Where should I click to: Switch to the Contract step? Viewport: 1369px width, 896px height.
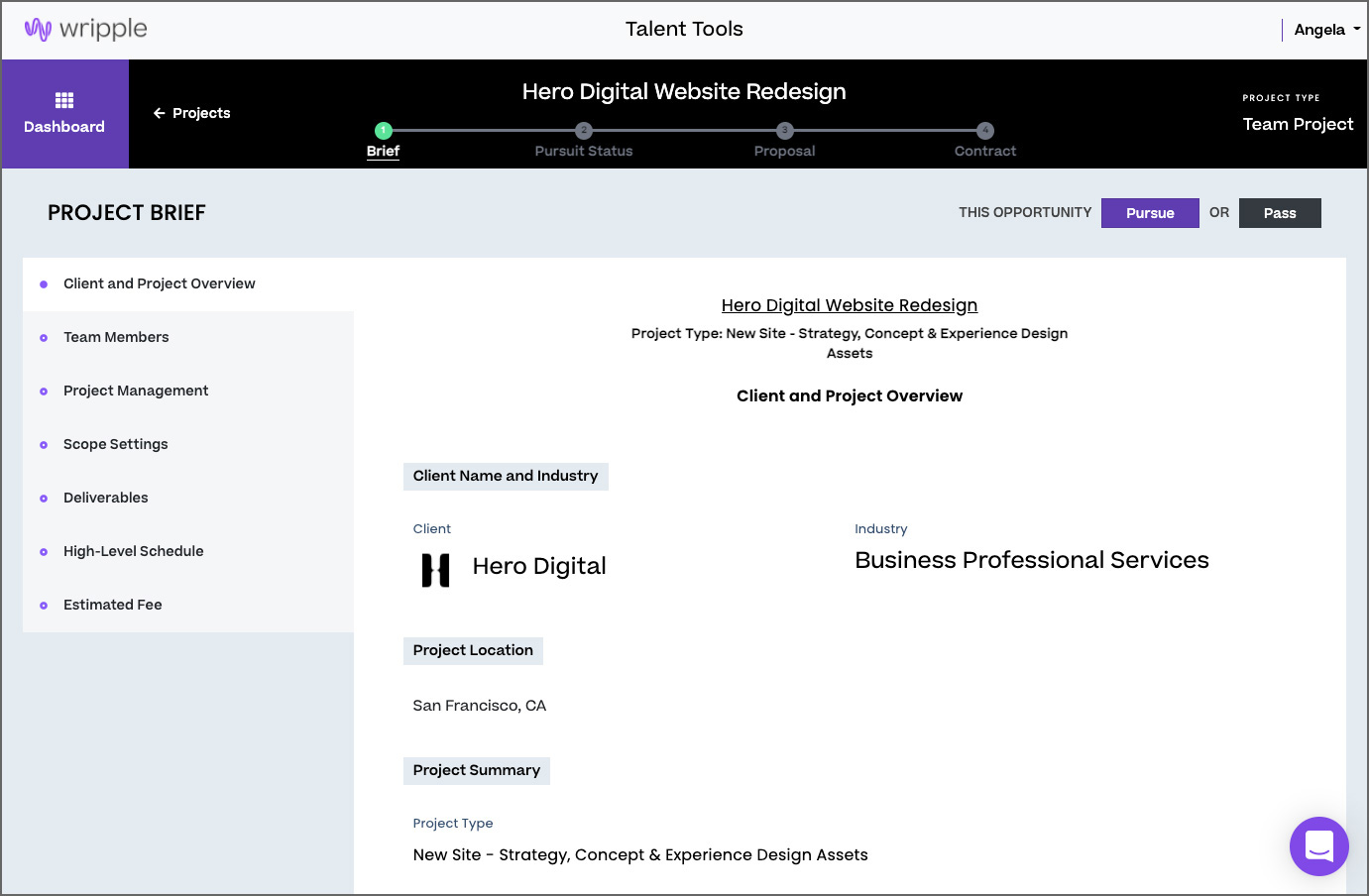pyautogui.click(x=985, y=151)
